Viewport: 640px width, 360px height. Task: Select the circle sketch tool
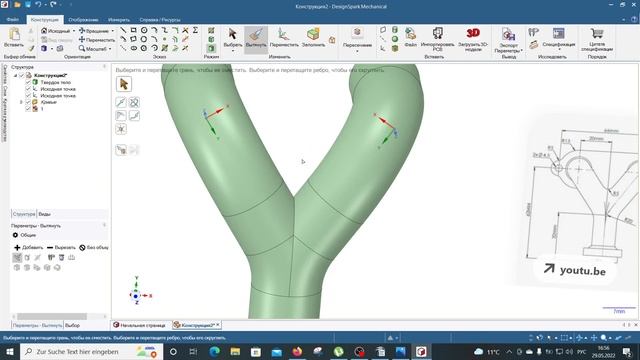tap(144, 30)
